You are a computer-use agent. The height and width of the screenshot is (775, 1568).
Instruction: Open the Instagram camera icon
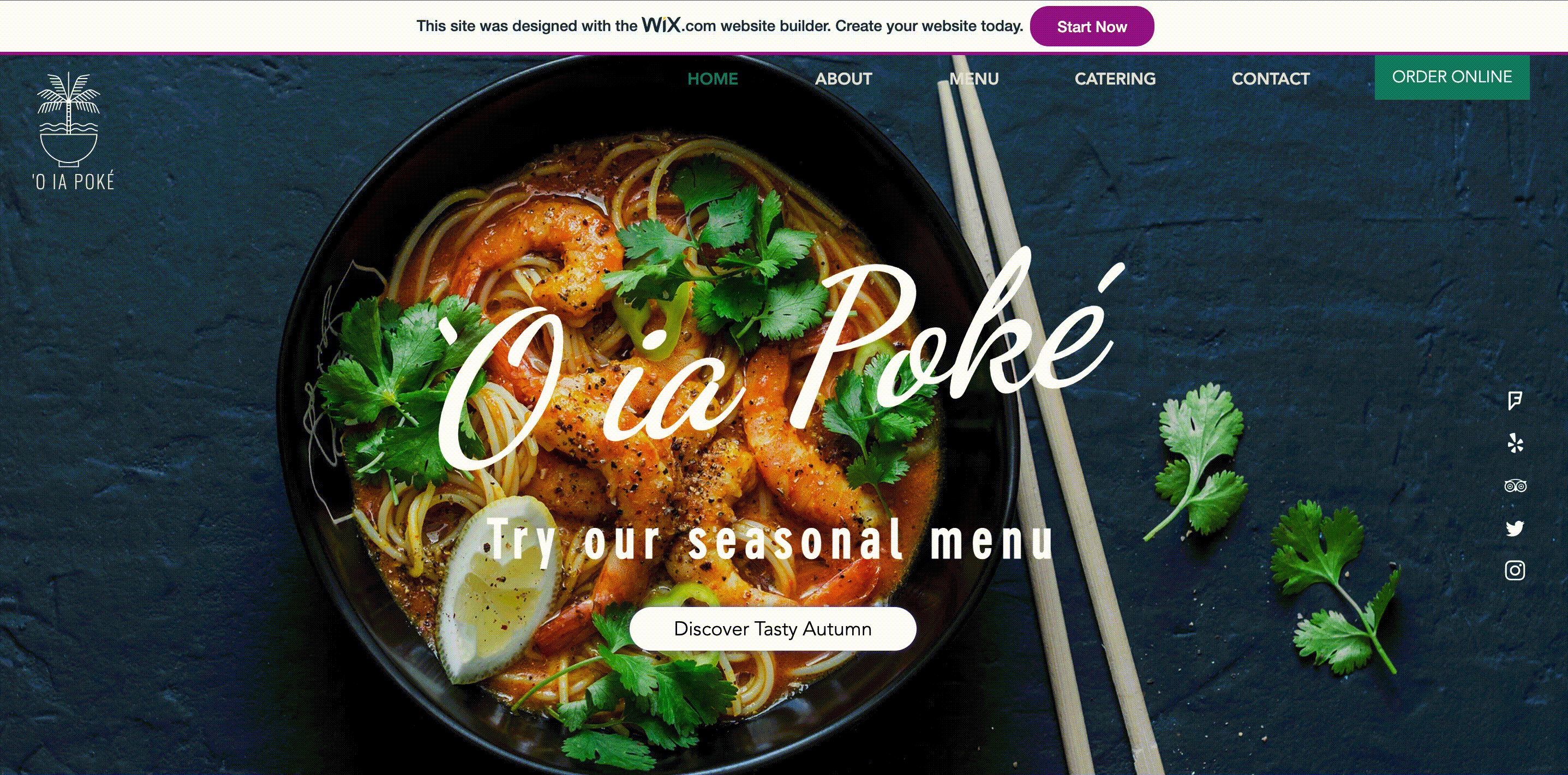coord(1515,570)
